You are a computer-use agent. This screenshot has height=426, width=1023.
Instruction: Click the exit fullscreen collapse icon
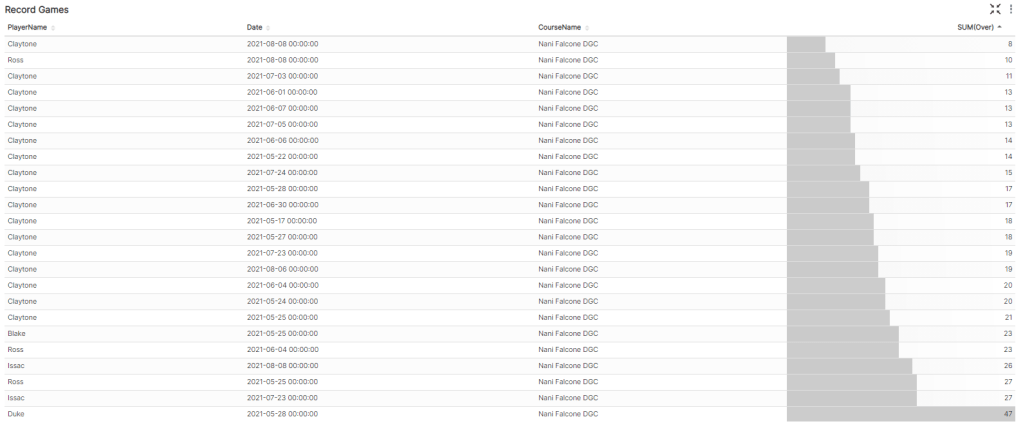click(995, 9)
